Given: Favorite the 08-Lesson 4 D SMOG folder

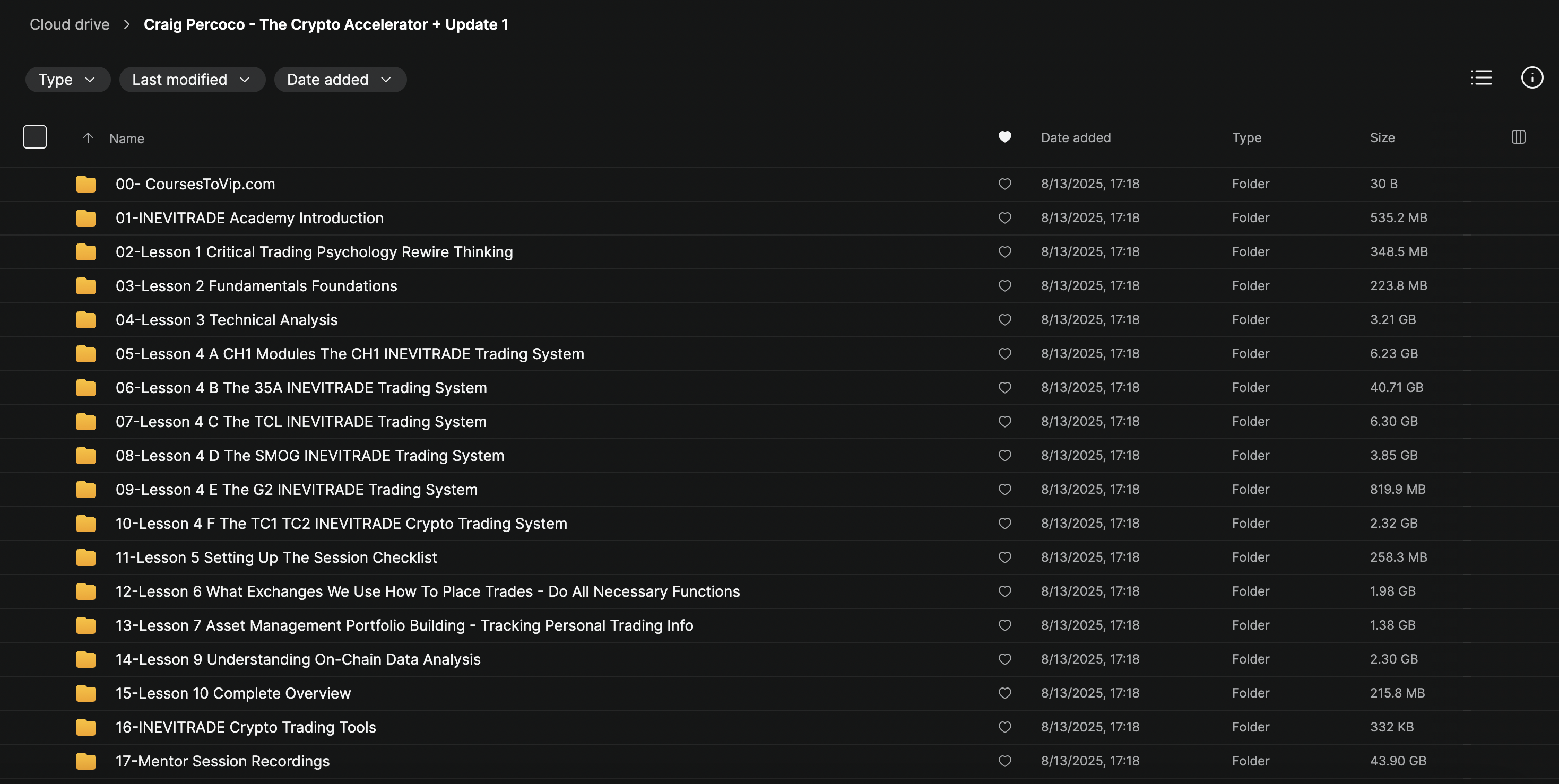Looking at the screenshot, I should click(x=1004, y=456).
